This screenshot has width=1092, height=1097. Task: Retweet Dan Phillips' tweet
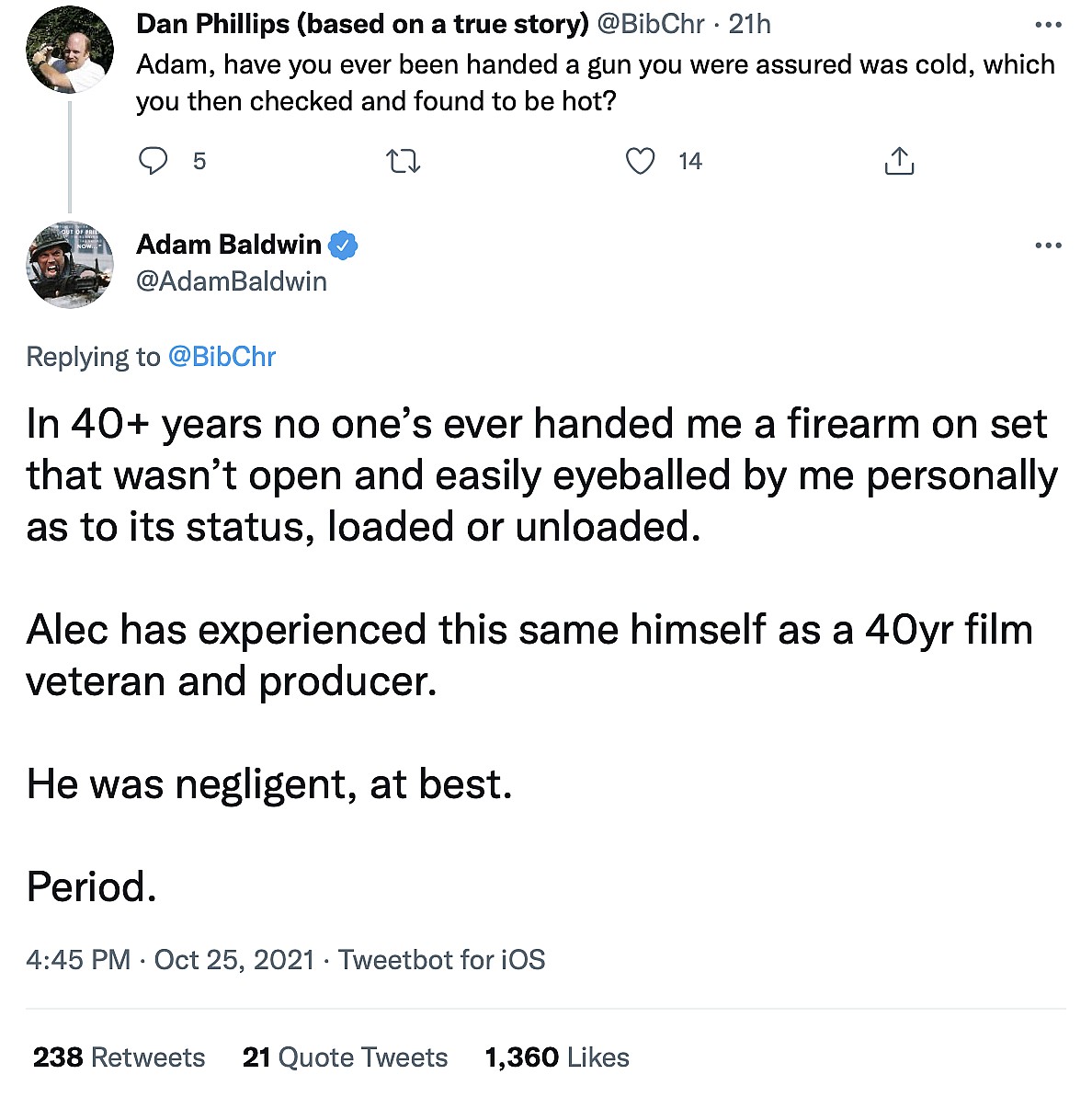403,162
